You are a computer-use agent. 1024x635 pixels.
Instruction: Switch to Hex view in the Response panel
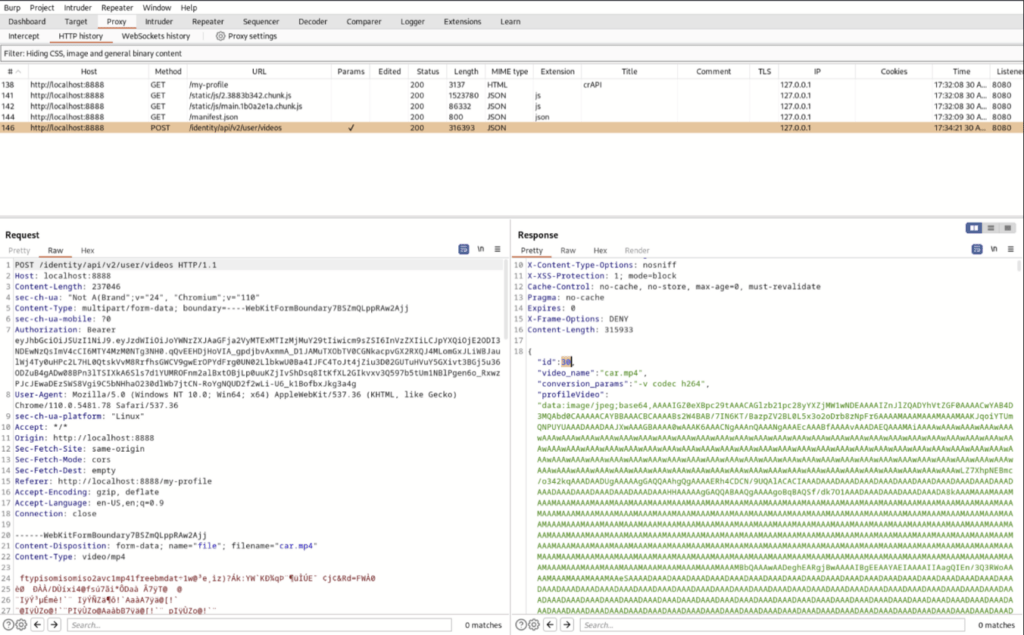pyautogui.click(x=601, y=250)
